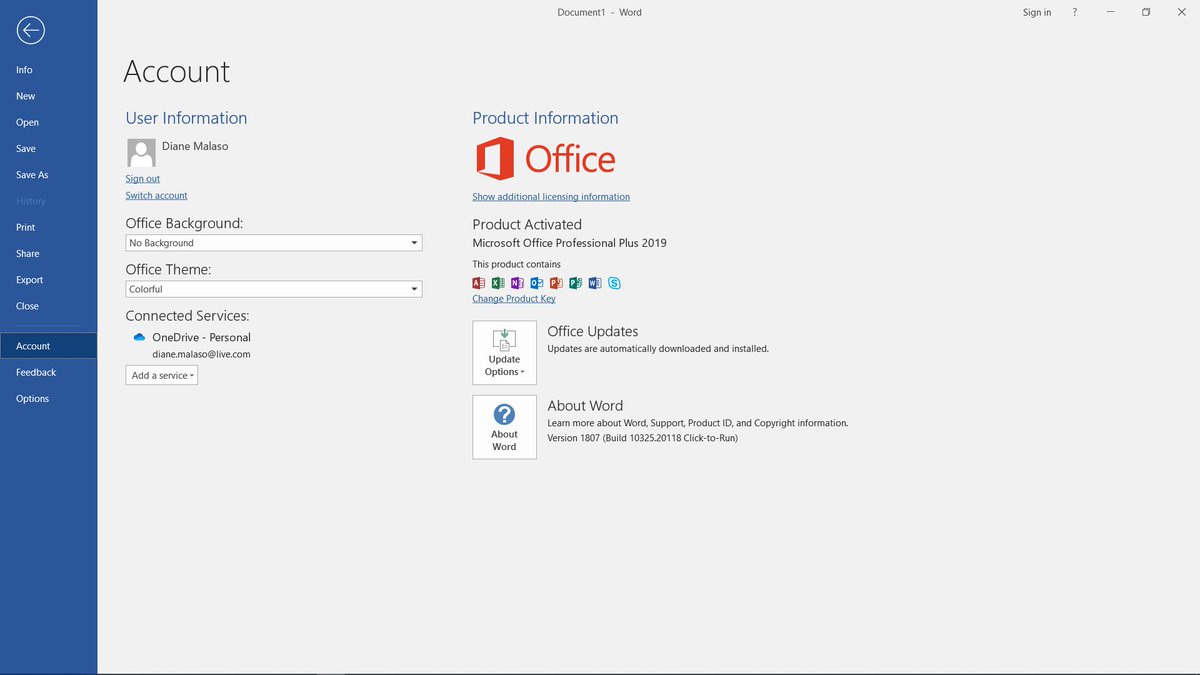This screenshot has height=675, width=1200.
Task: Click the Version 1807 build text
Action: coord(643,438)
